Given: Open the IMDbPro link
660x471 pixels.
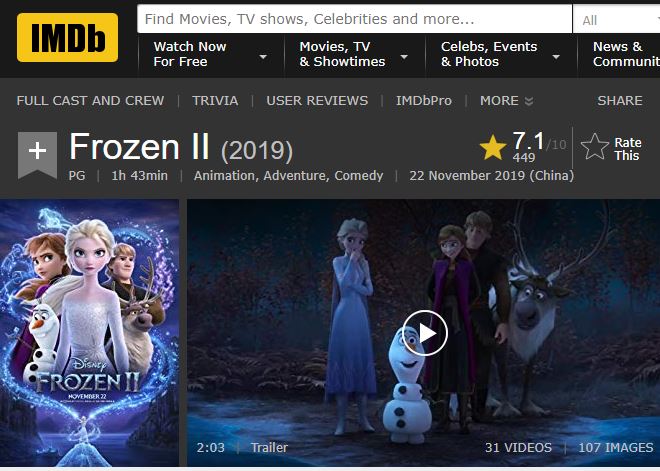Looking at the screenshot, I should tap(424, 101).
